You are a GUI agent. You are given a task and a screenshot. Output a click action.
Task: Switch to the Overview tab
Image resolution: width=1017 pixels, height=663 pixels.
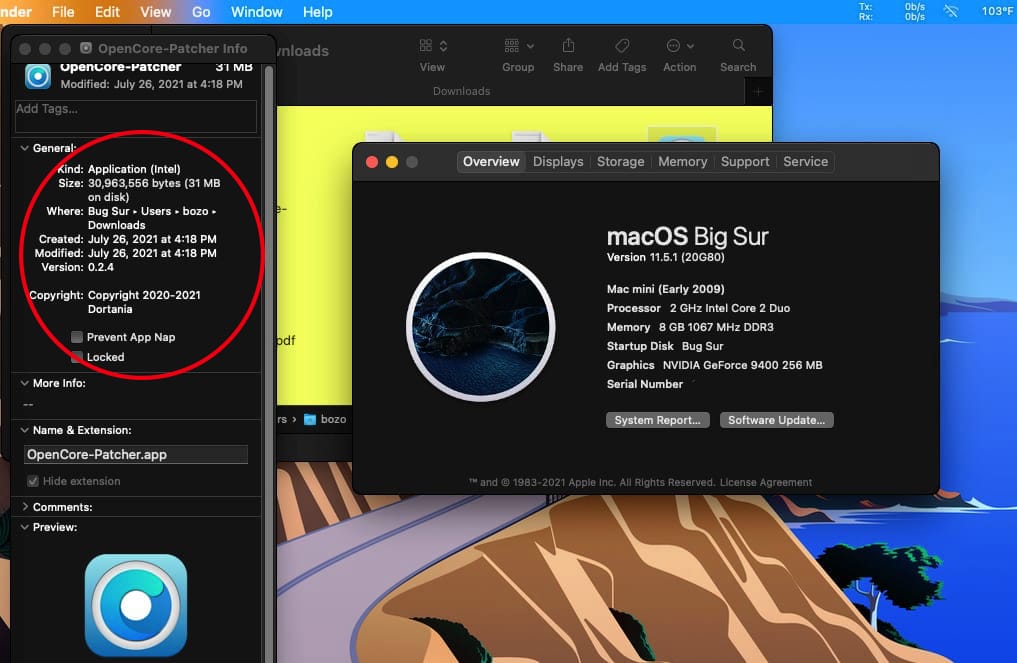click(x=491, y=162)
